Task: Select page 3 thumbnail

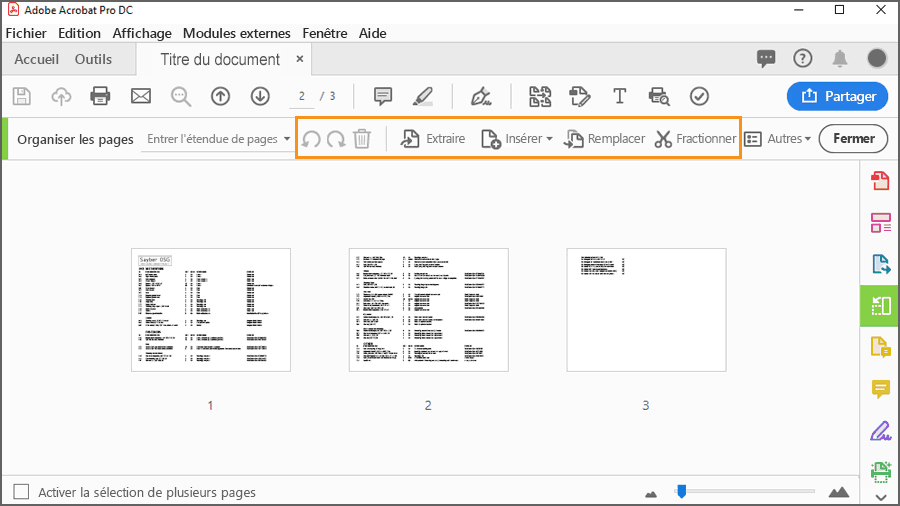Action: [646, 310]
